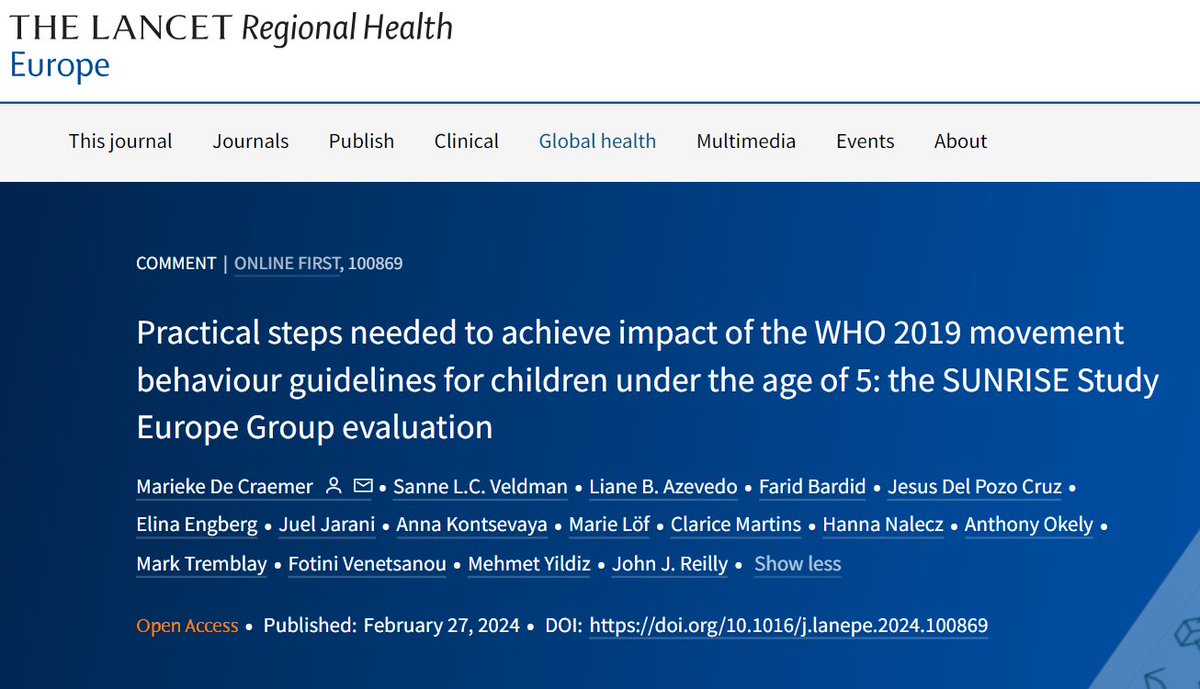
Task: Open the This journal menu
Action: click(x=120, y=141)
